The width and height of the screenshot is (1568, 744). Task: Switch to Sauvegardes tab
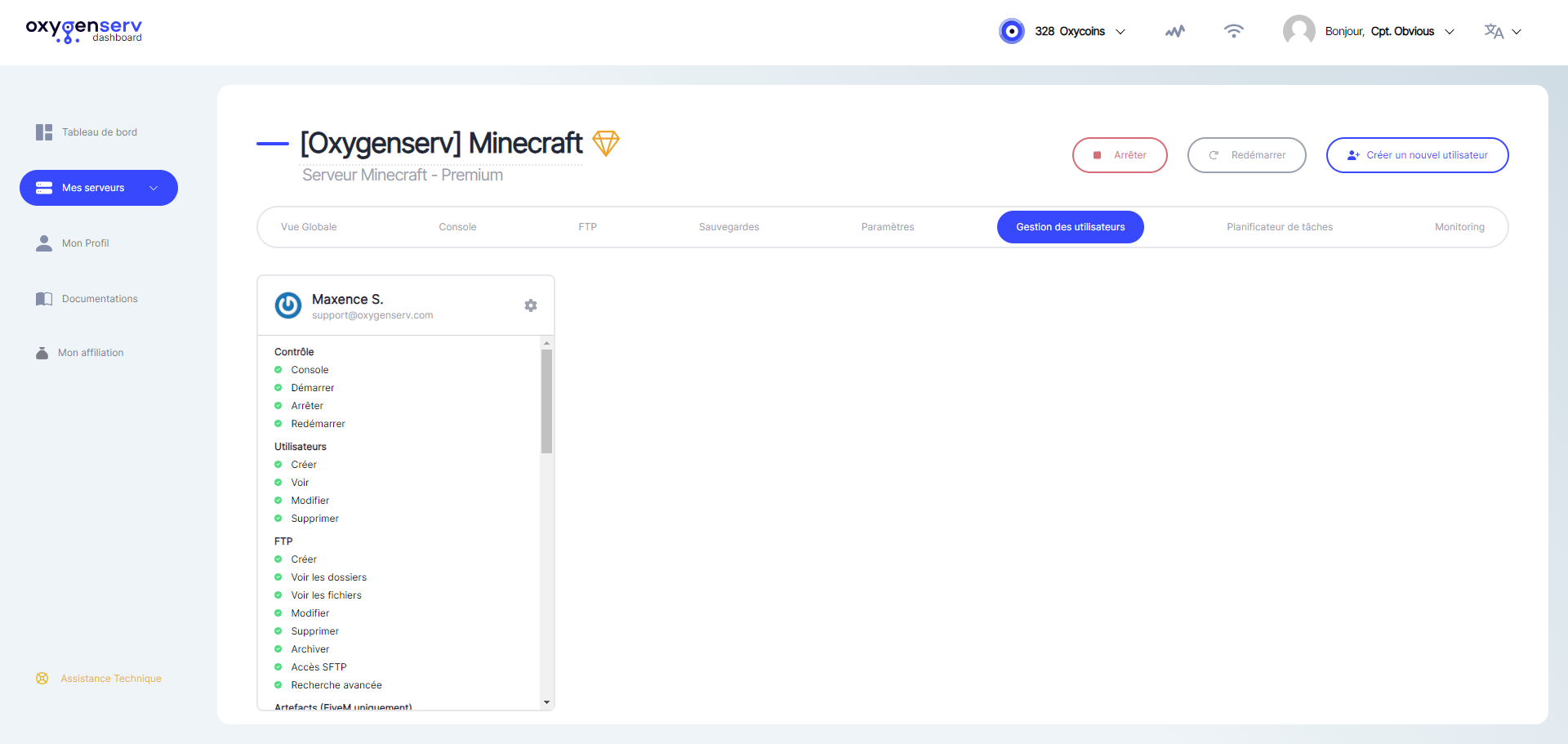[729, 227]
